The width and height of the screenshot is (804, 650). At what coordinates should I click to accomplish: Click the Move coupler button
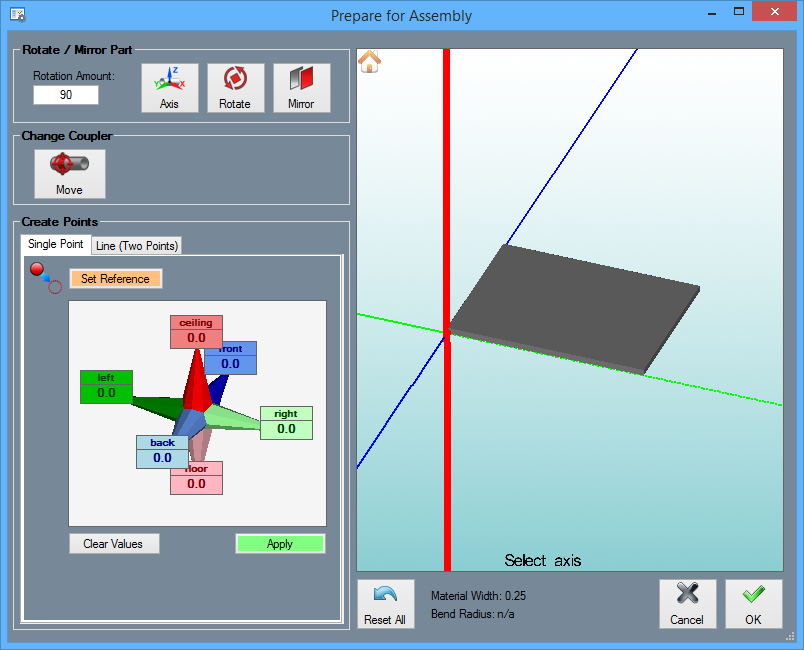point(70,174)
